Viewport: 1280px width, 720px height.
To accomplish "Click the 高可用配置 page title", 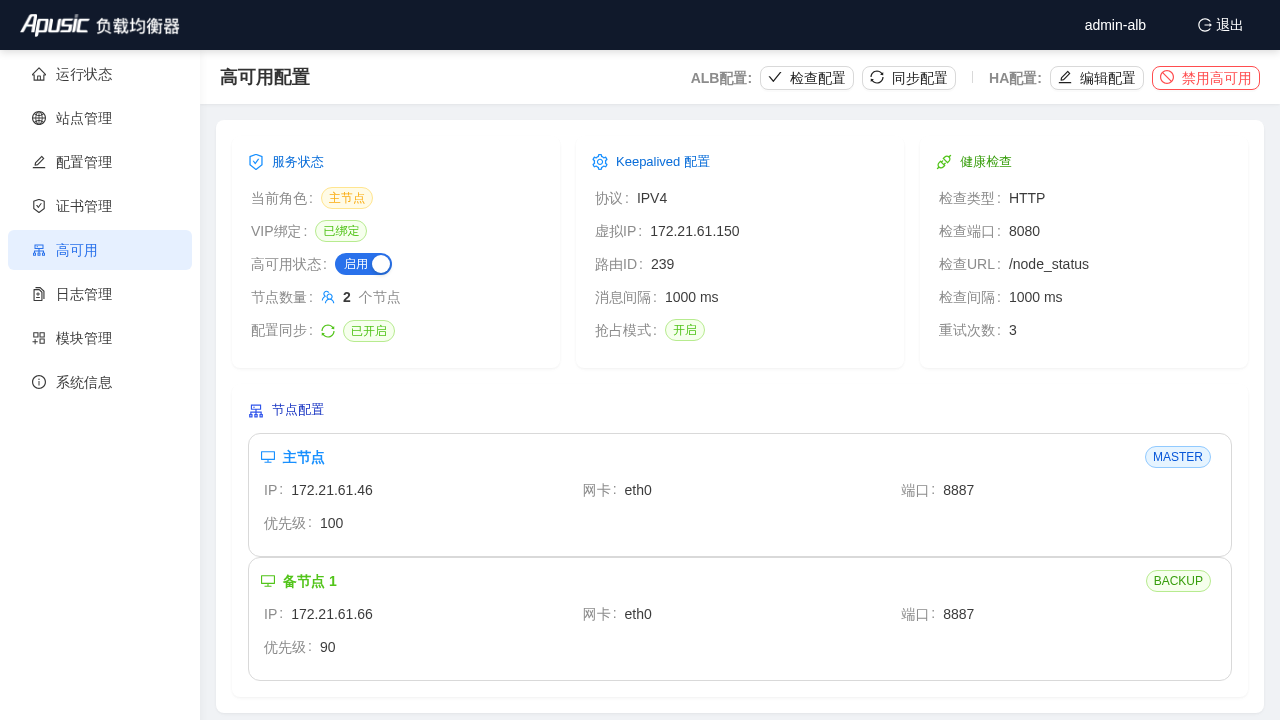I will [x=265, y=78].
